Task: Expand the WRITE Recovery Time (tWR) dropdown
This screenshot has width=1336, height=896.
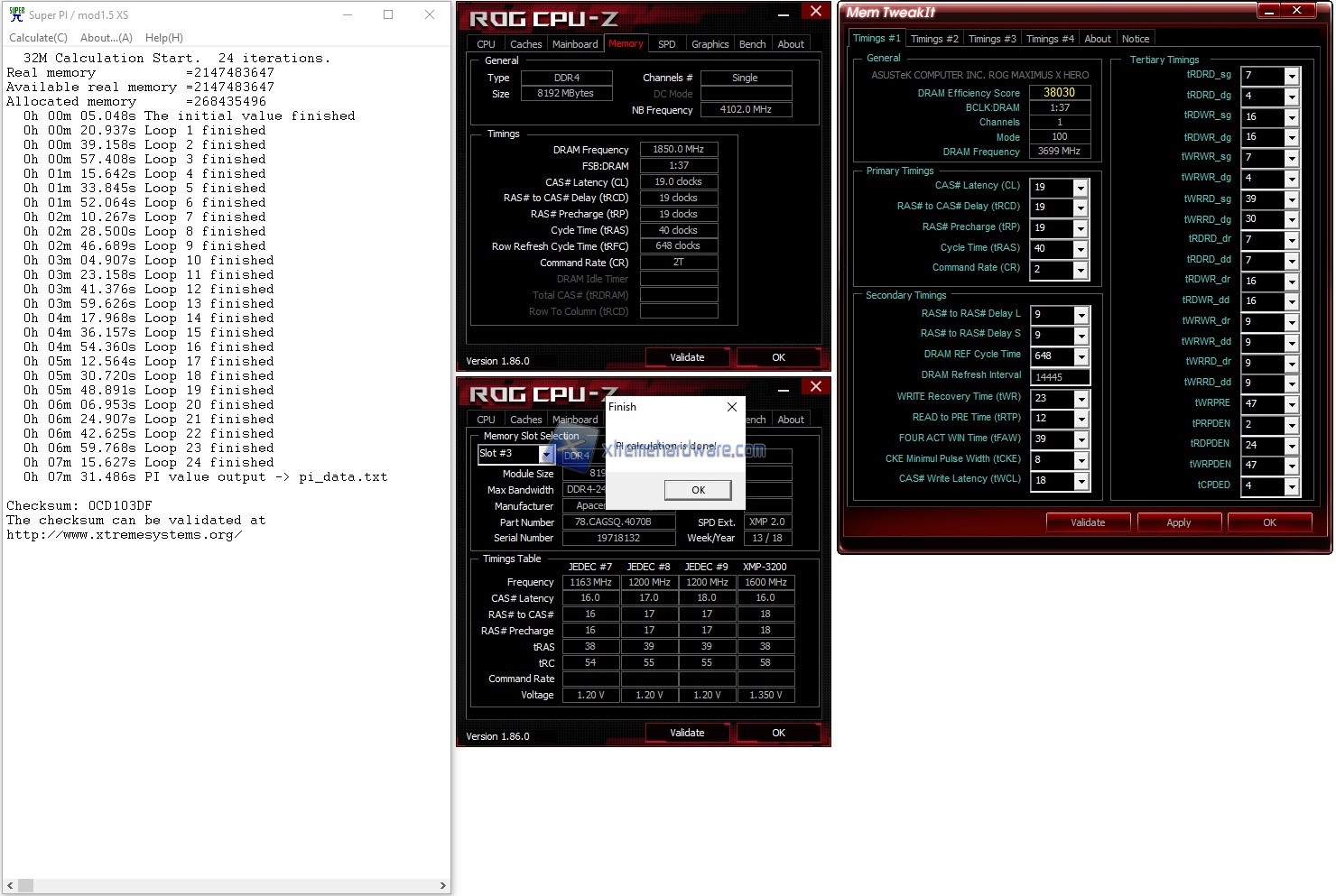Action: click(x=1081, y=399)
